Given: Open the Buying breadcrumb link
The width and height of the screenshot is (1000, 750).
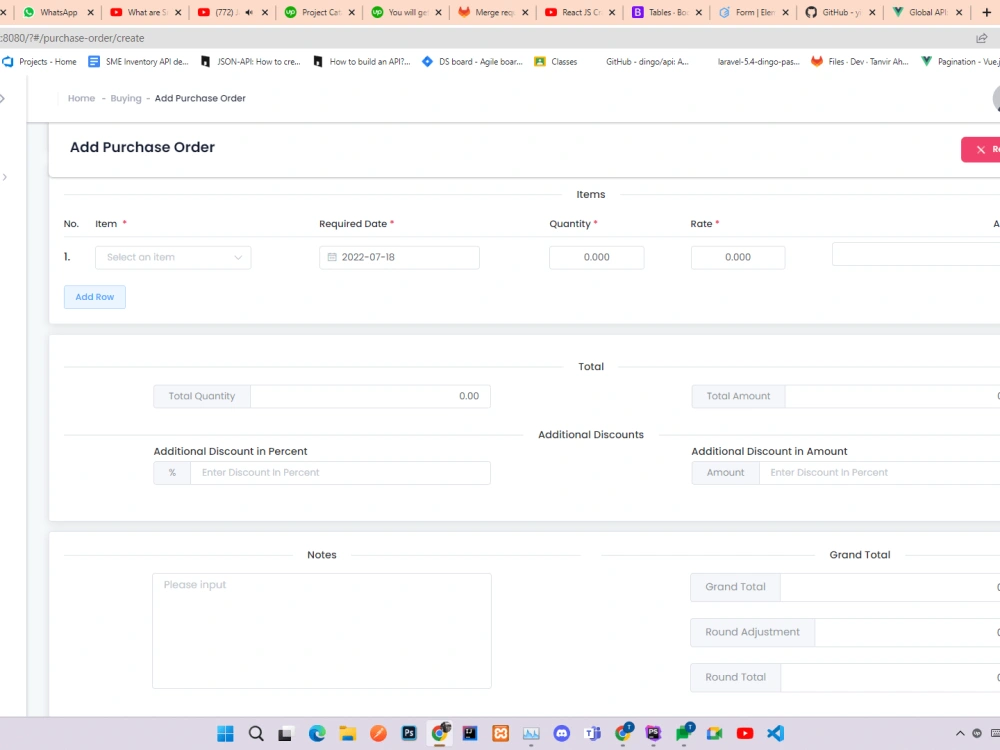Looking at the screenshot, I should pos(126,98).
